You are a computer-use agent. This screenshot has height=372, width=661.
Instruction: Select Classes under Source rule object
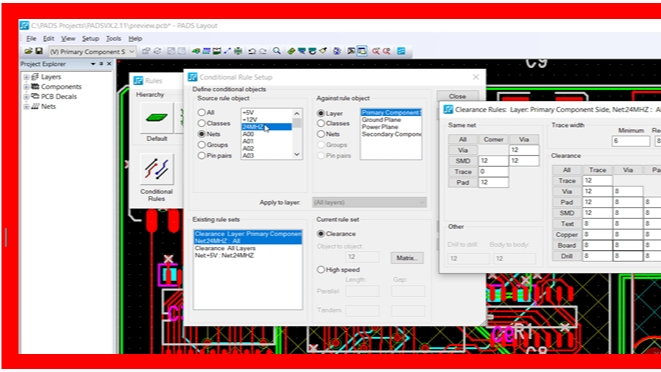pos(202,123)
